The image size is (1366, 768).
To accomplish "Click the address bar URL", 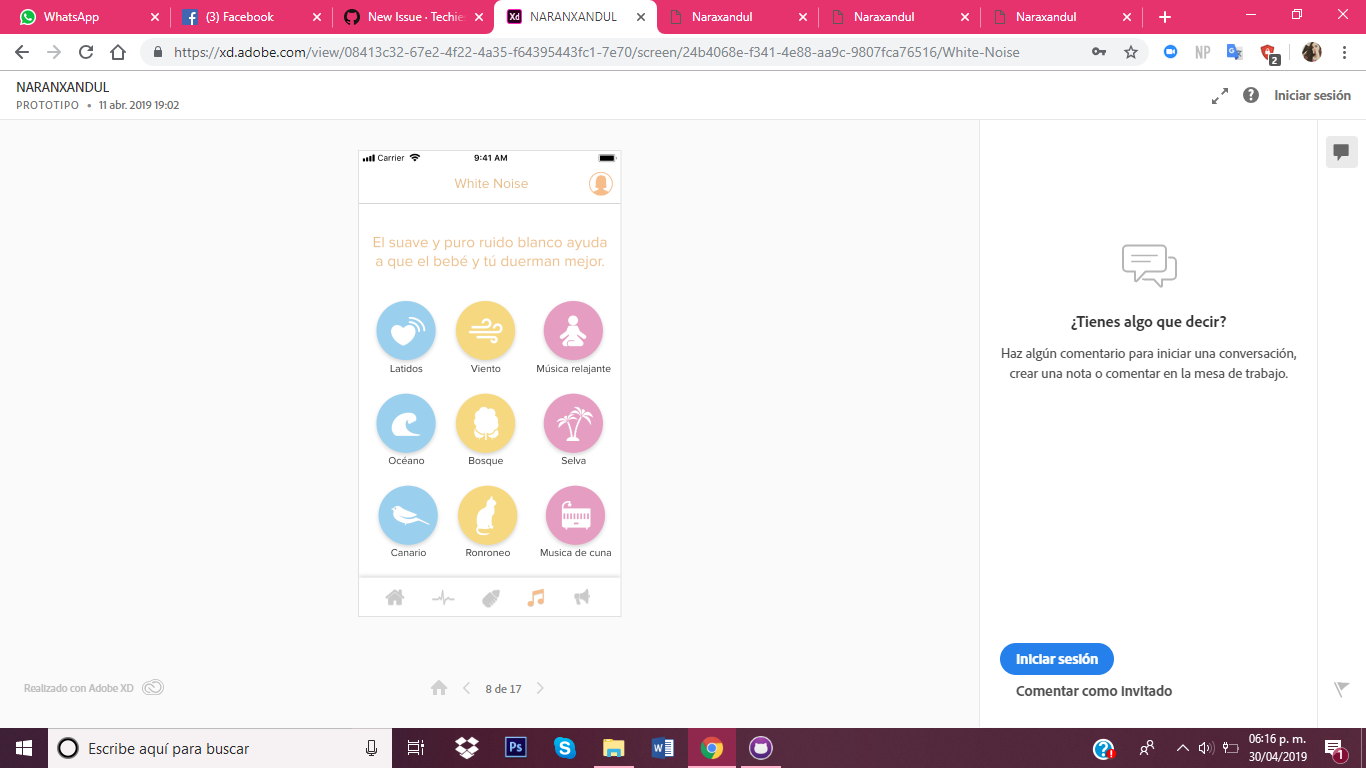I will 597,52.
